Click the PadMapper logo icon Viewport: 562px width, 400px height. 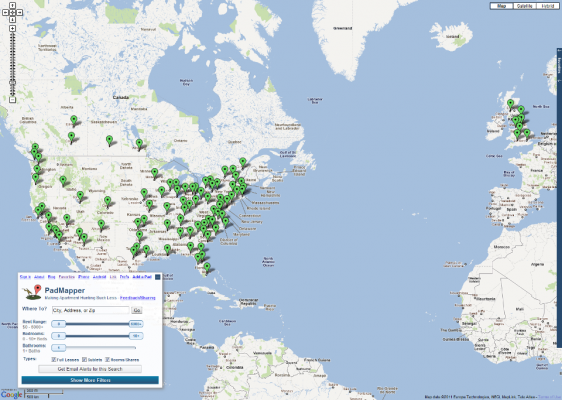point(32,292)
